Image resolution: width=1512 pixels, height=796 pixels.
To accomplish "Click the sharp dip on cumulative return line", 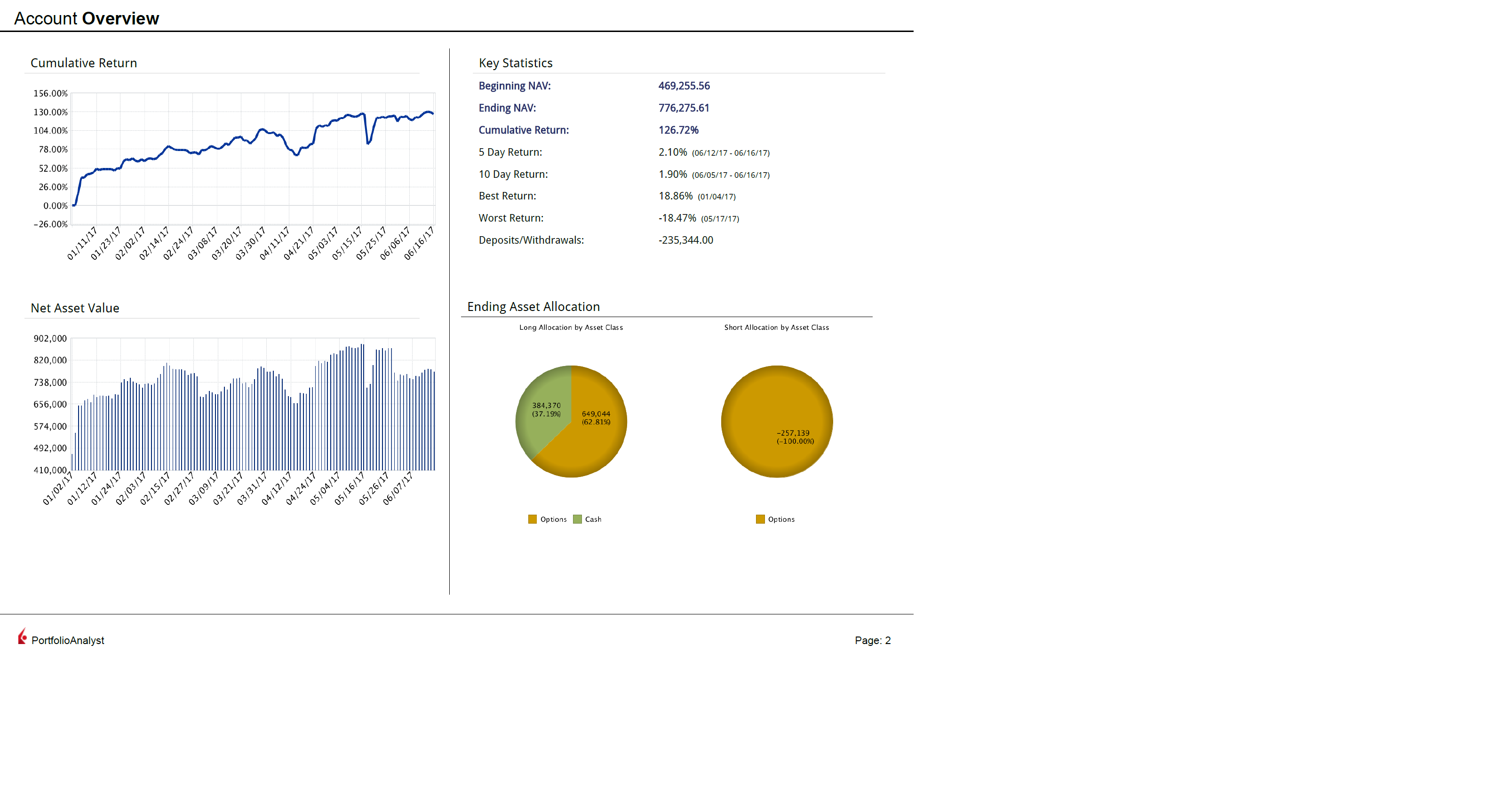I will click(x=368, y=142).
